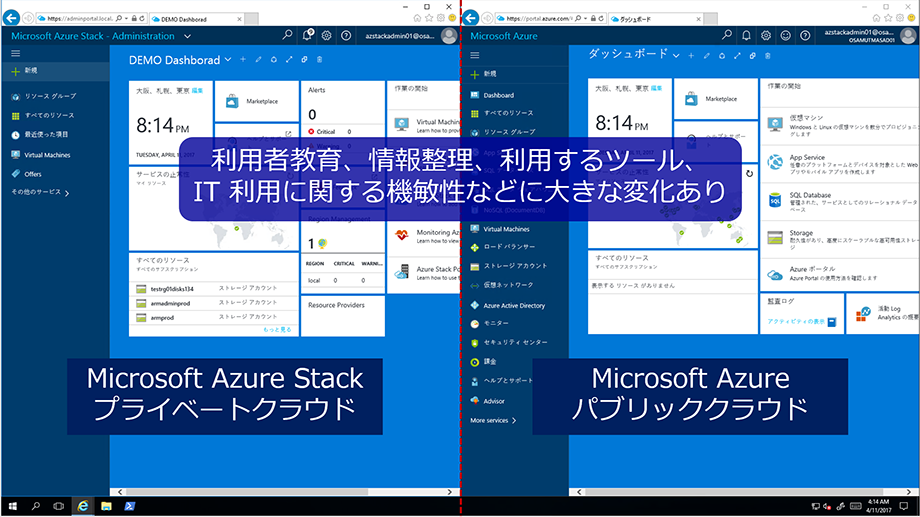Go back in the Azure portal browser window
The width and height of the screenshot is (920, 517).
(x=471, y=18)
